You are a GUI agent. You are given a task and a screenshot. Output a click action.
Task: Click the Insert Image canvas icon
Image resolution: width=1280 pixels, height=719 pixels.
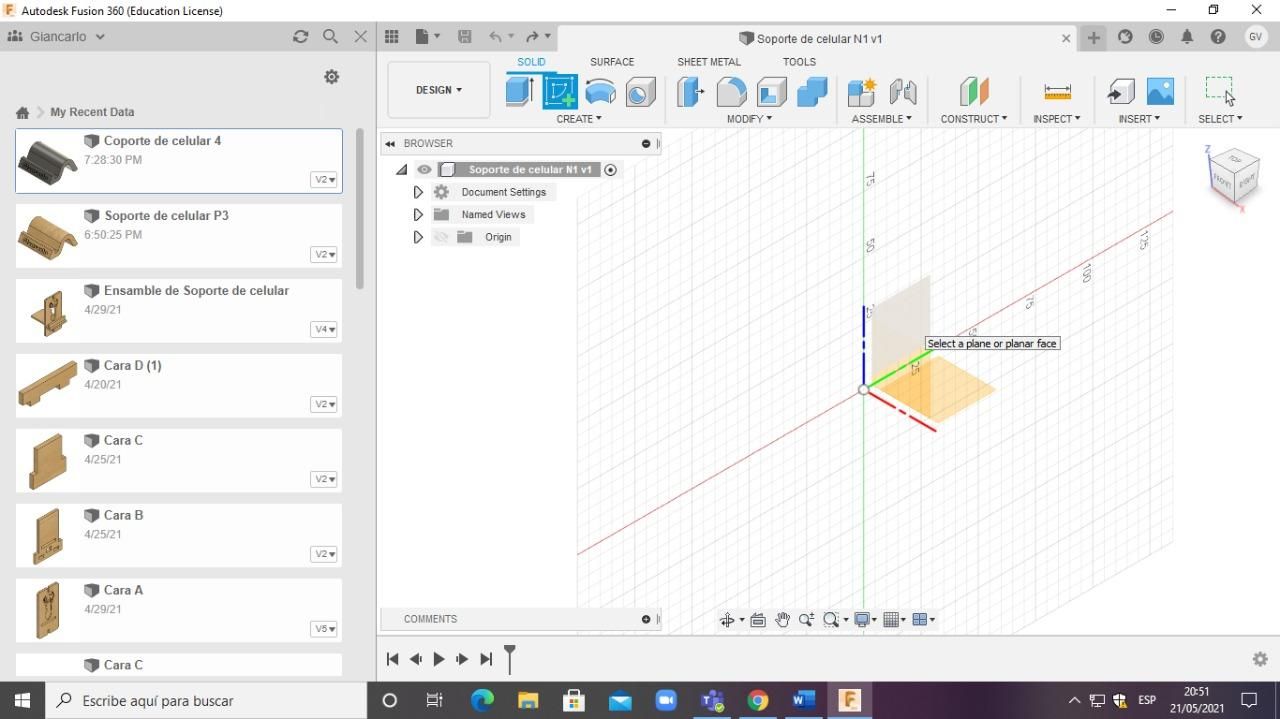click(x=1160, y=91)
